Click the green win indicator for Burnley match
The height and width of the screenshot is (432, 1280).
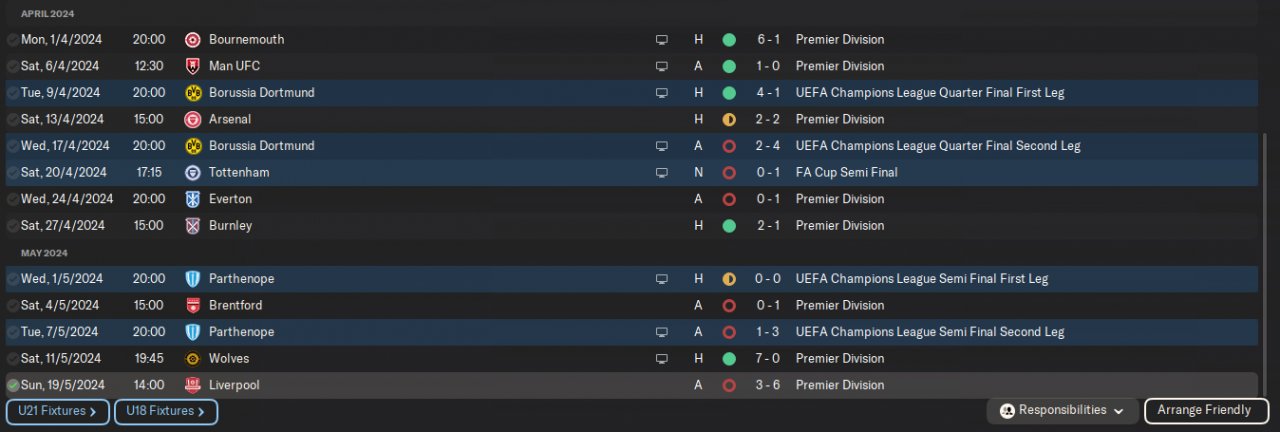coord(729,226)
